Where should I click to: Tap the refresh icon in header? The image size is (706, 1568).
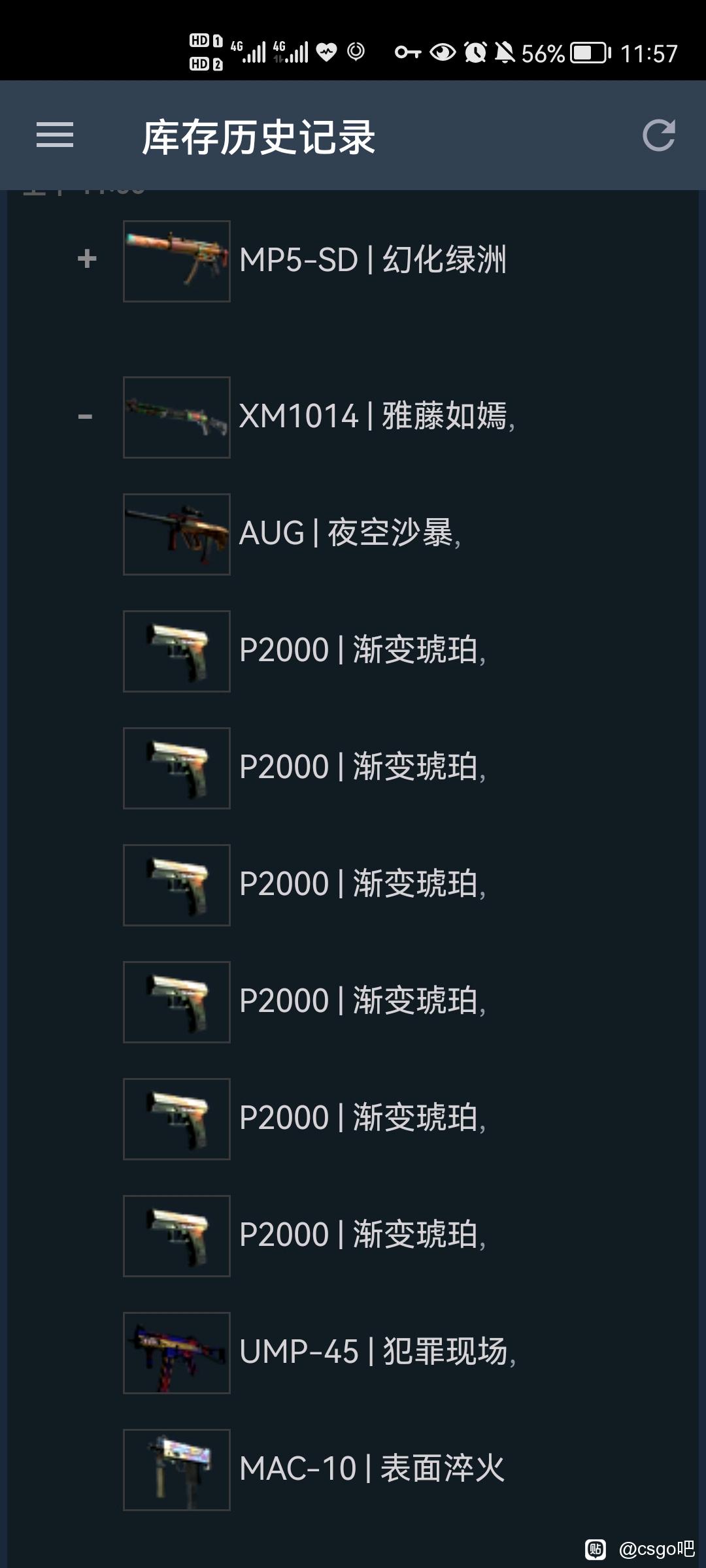pos(658,135)
